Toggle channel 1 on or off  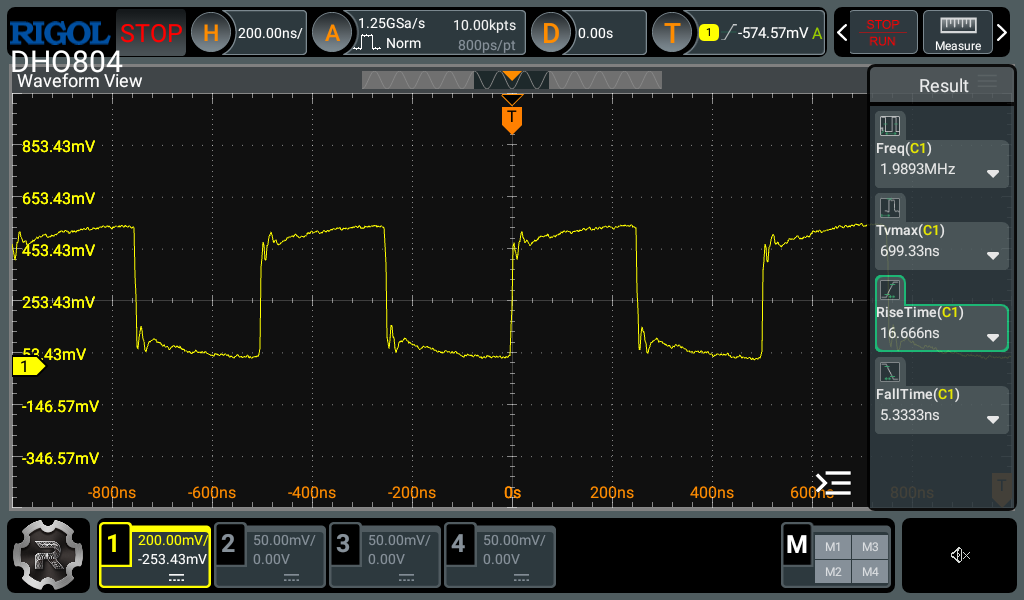pos(155,555)
